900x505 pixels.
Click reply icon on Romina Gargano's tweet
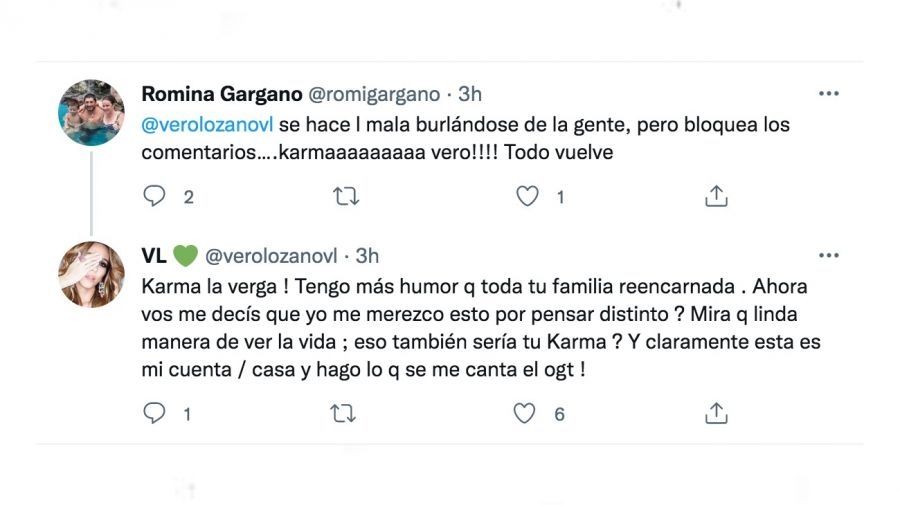[x=154, y=197]
